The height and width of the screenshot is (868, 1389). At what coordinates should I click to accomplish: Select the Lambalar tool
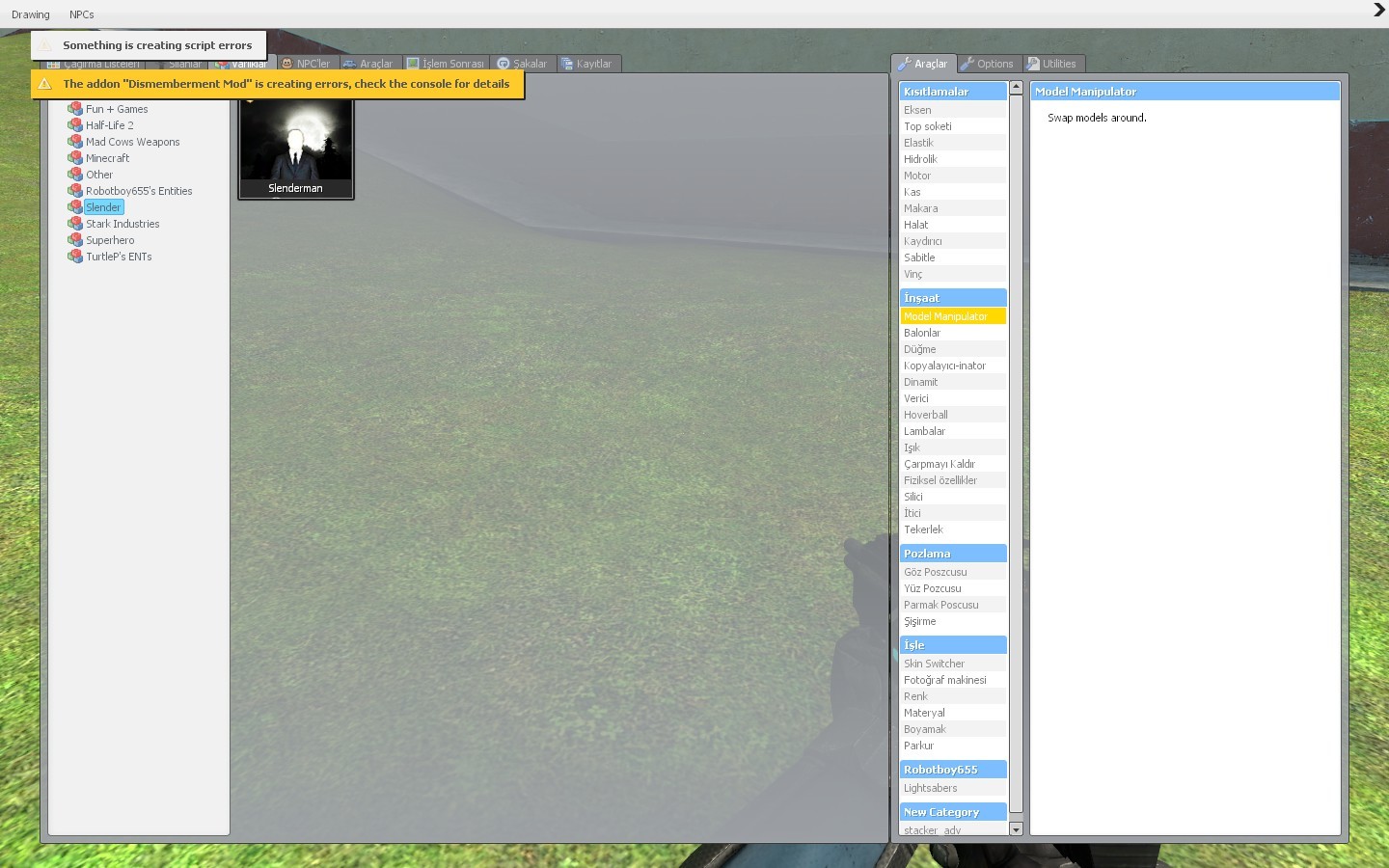953,431
